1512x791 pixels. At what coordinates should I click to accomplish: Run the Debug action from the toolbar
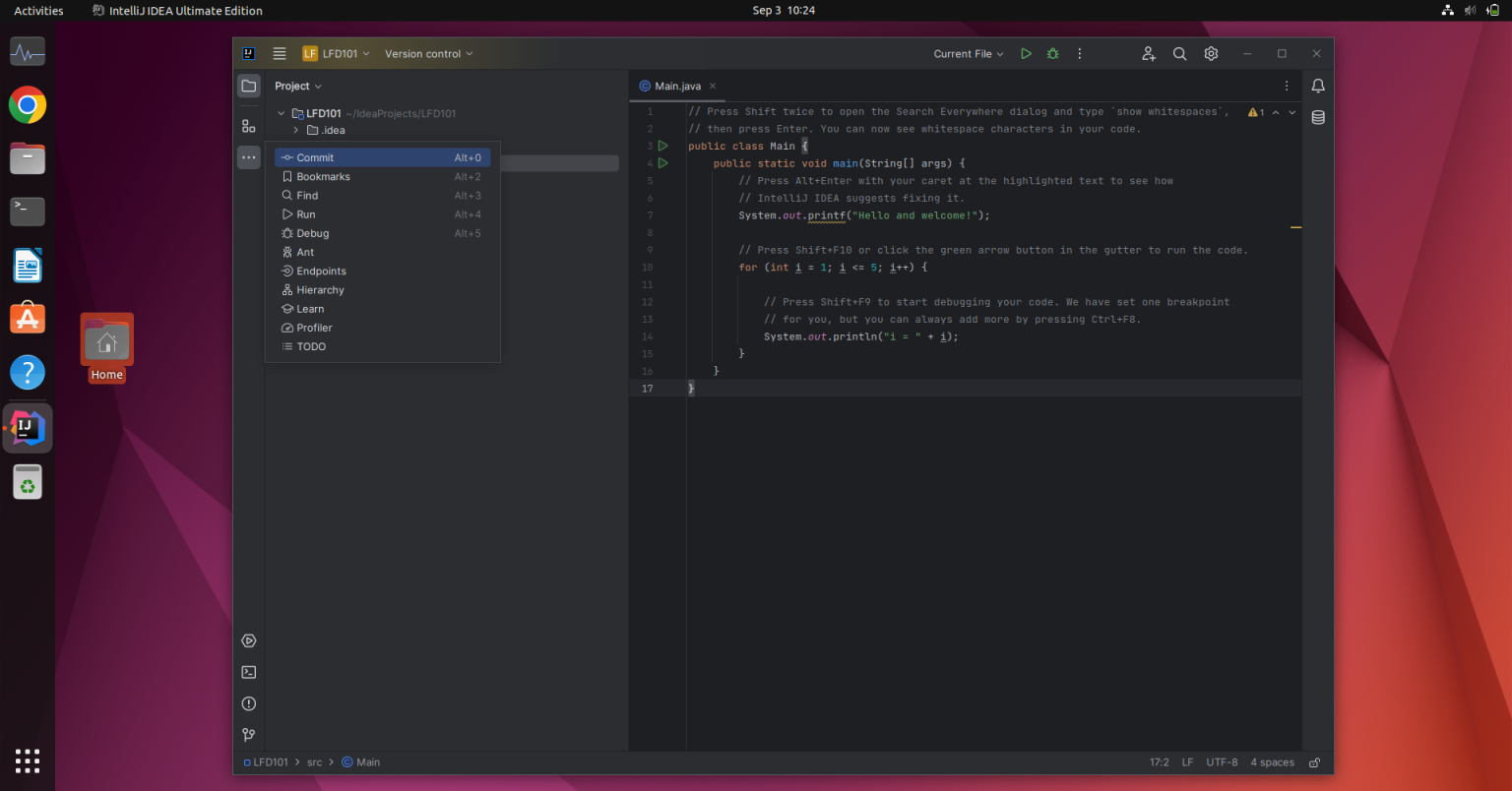coord(1052,53)
